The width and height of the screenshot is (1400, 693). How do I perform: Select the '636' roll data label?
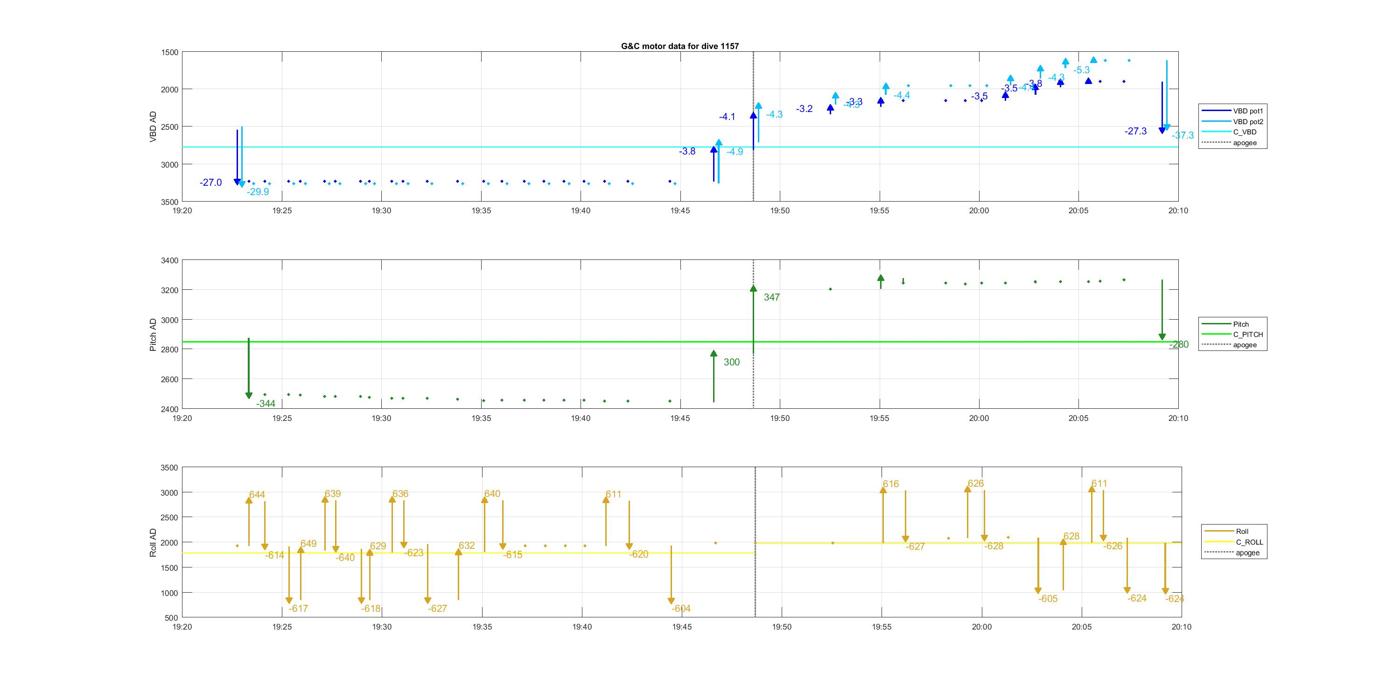(400, 493)
